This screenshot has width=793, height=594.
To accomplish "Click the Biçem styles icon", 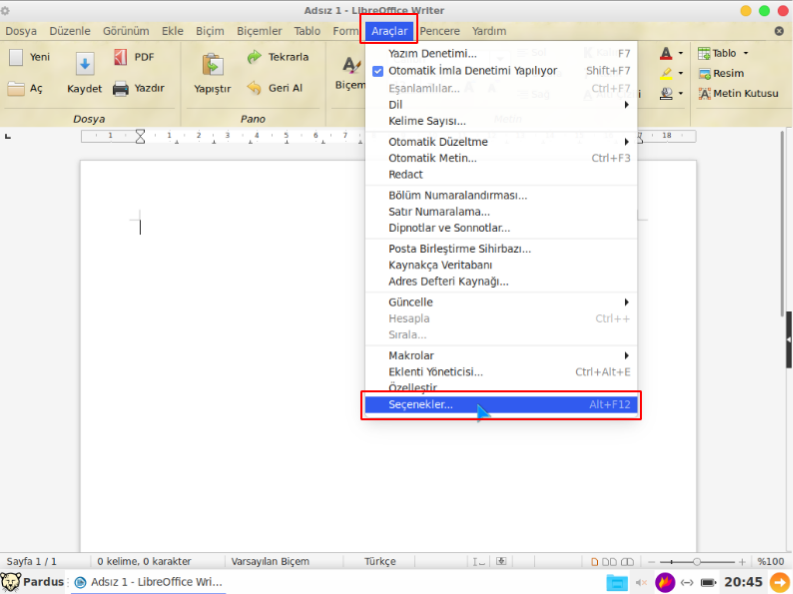I will (x=351, y=65).
